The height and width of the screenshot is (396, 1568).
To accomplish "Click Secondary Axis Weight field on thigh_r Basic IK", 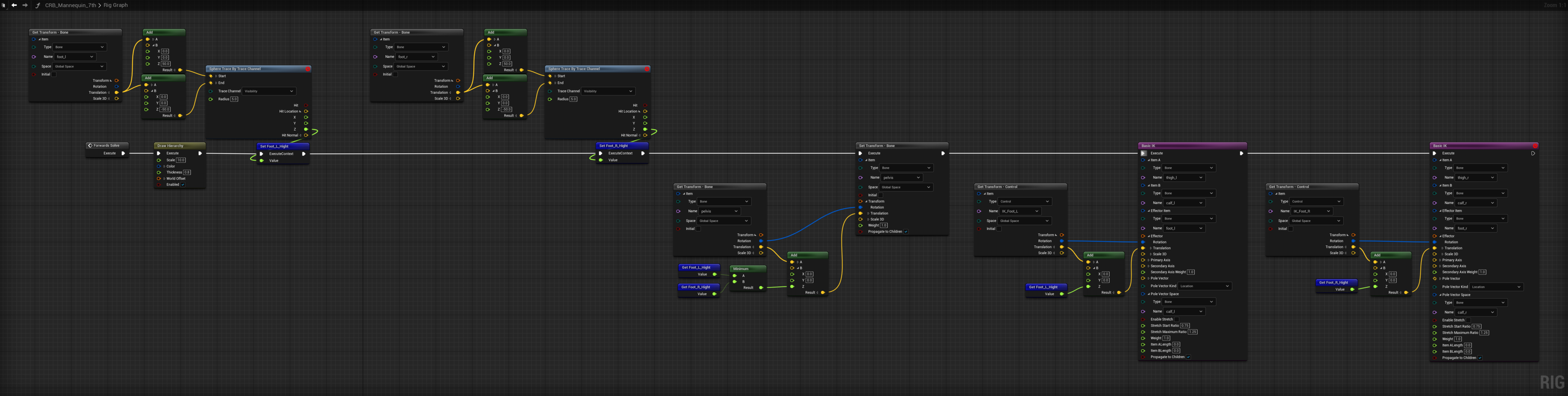I will (1483, 272).
